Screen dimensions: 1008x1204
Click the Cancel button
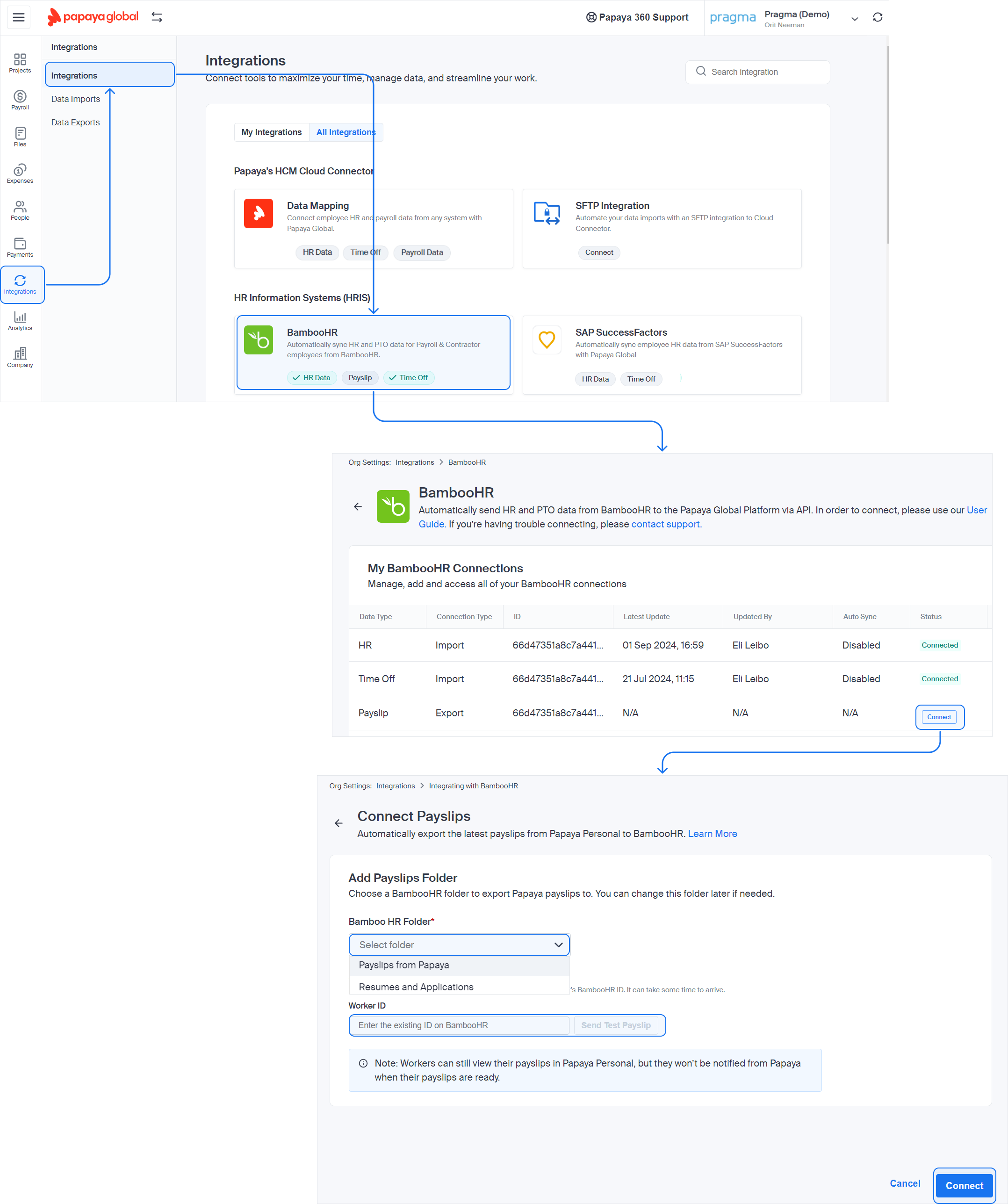pos(905,1183)
